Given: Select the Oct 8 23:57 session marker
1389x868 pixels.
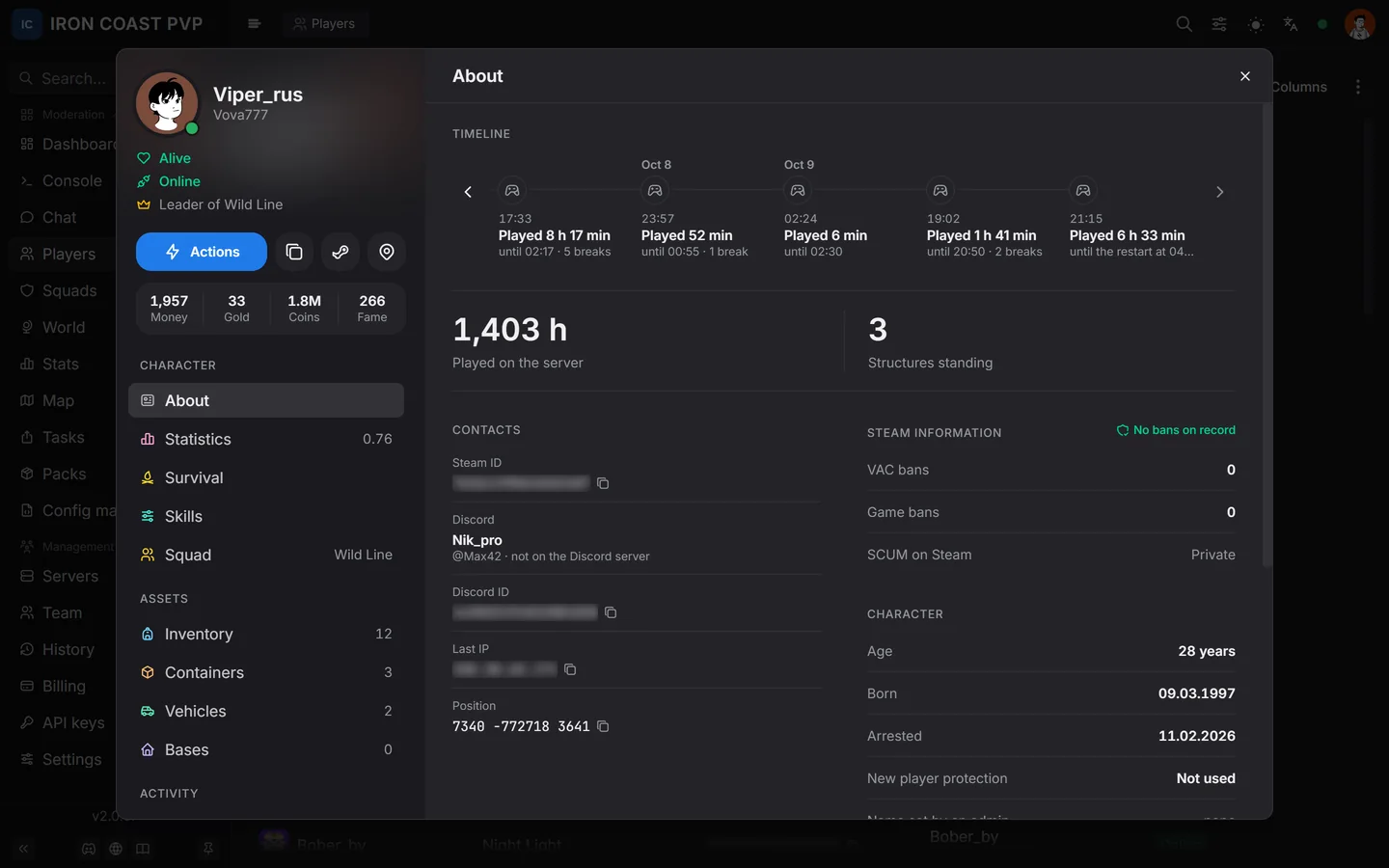Looking at the screenshot, I should click(655, 191).
